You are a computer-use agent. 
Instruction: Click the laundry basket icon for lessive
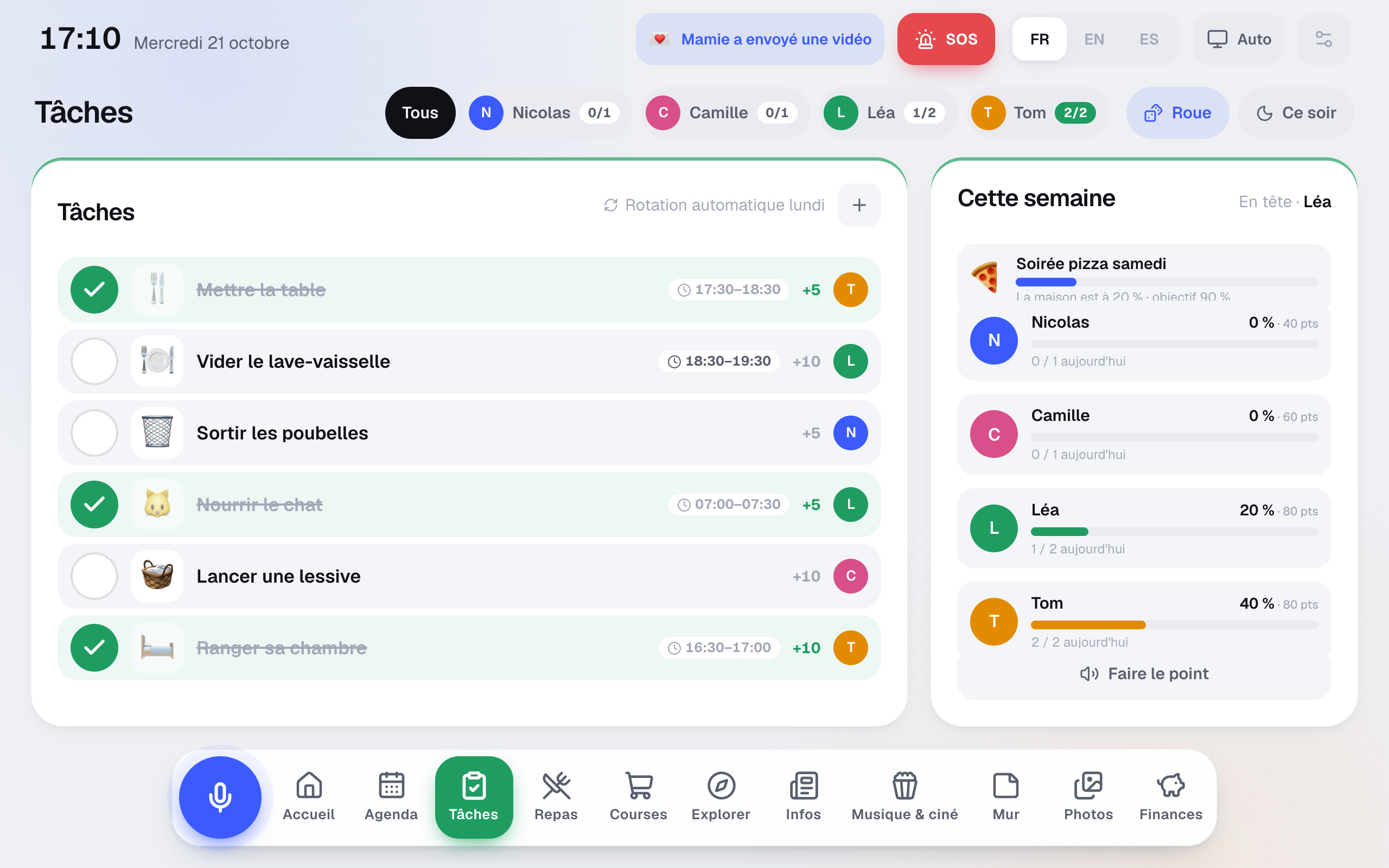tap(157, 576)
